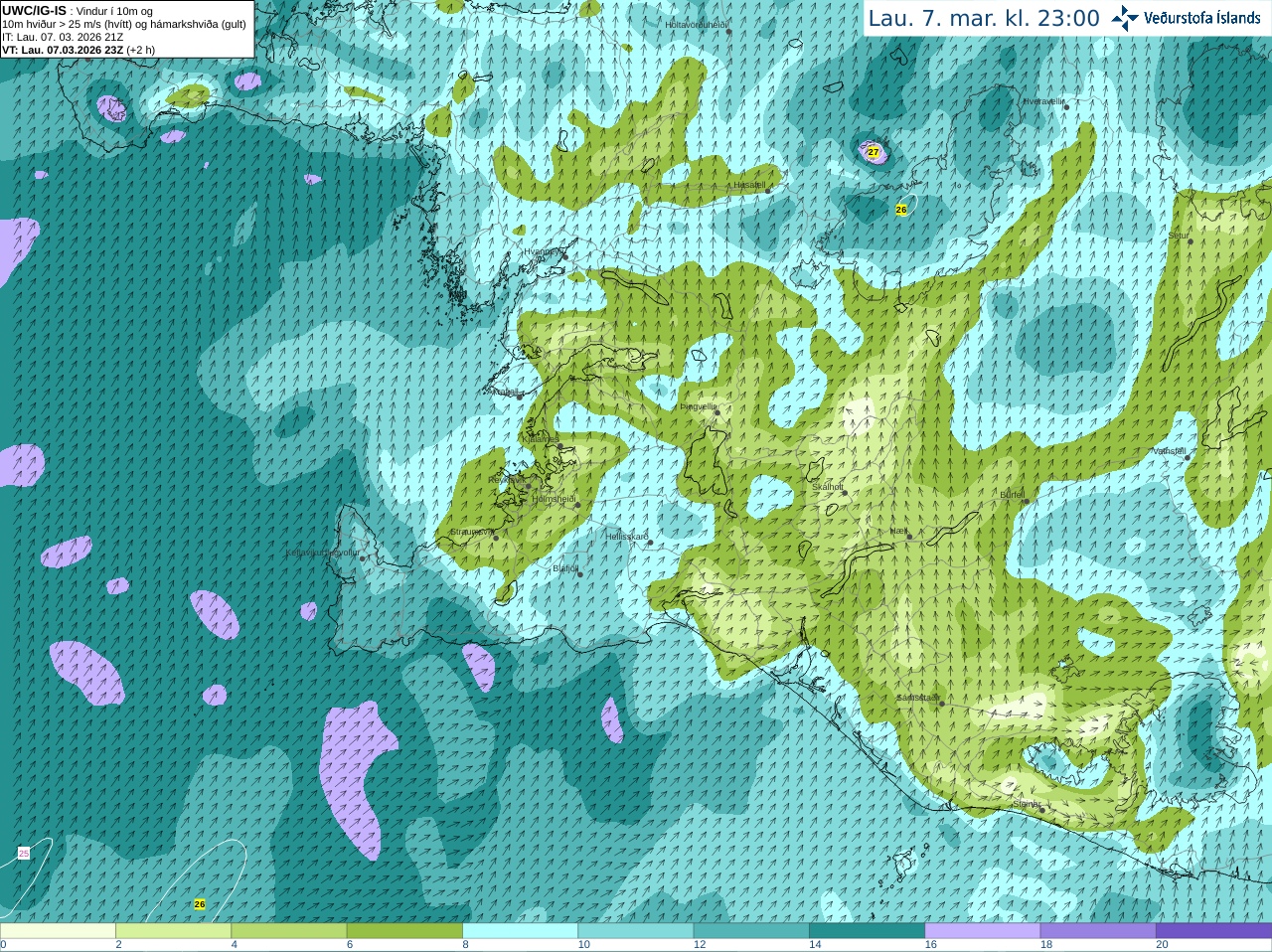
Task: Click the legend scale value 16
Action: pyautogui.click(x=930, y=945)
